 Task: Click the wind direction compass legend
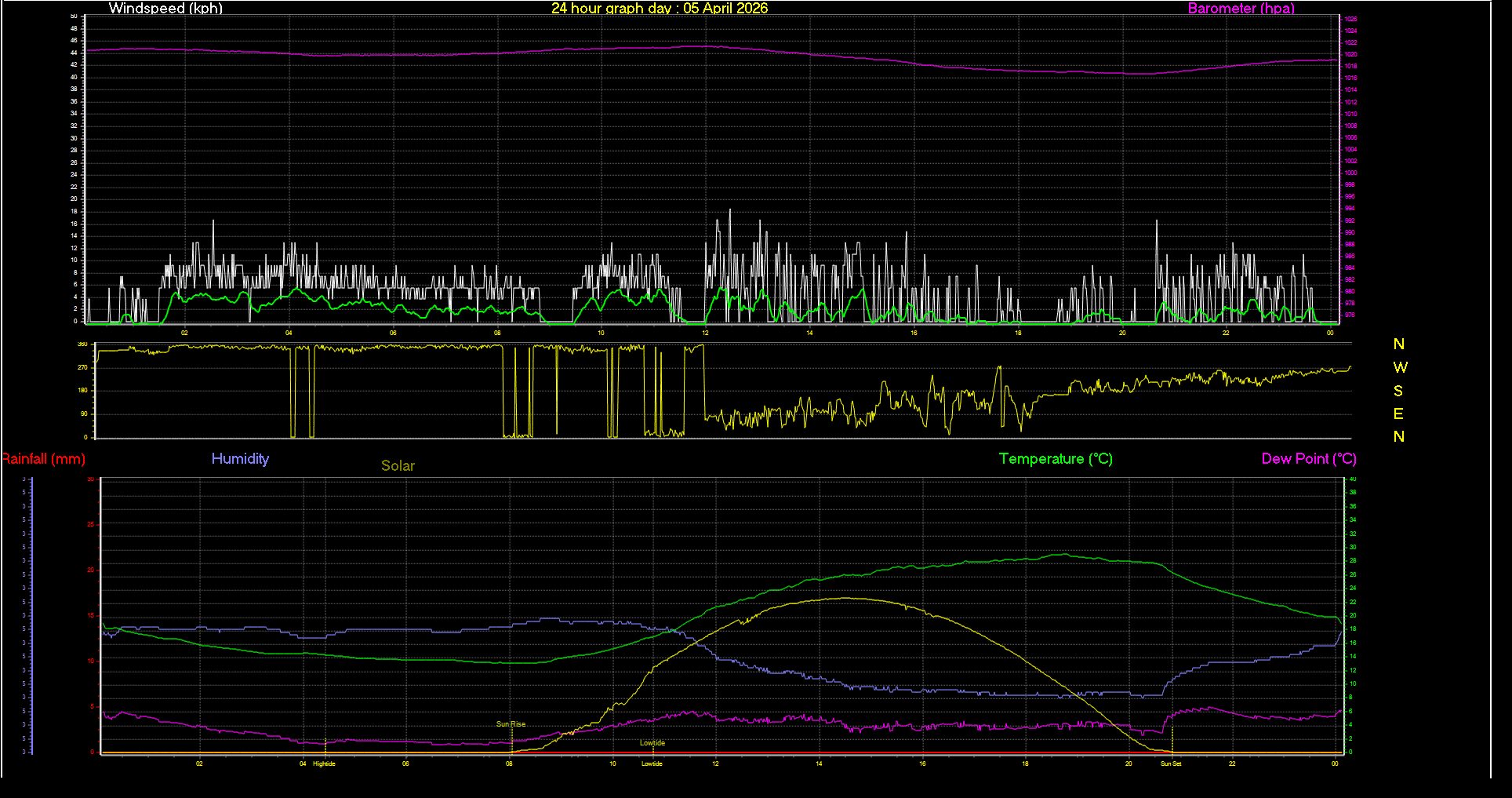coord(1398,390)
